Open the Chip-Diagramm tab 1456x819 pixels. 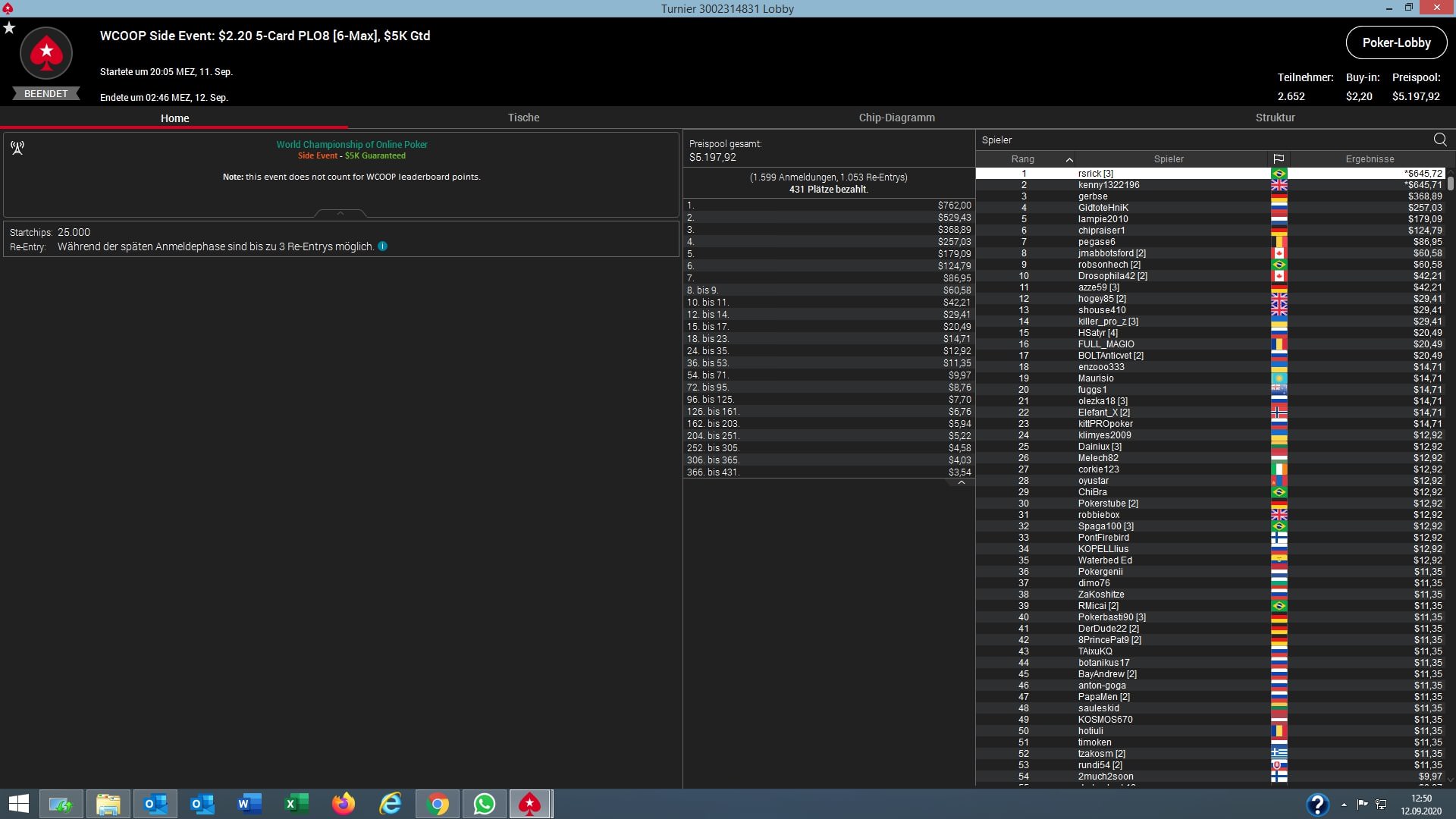[896, 118]
